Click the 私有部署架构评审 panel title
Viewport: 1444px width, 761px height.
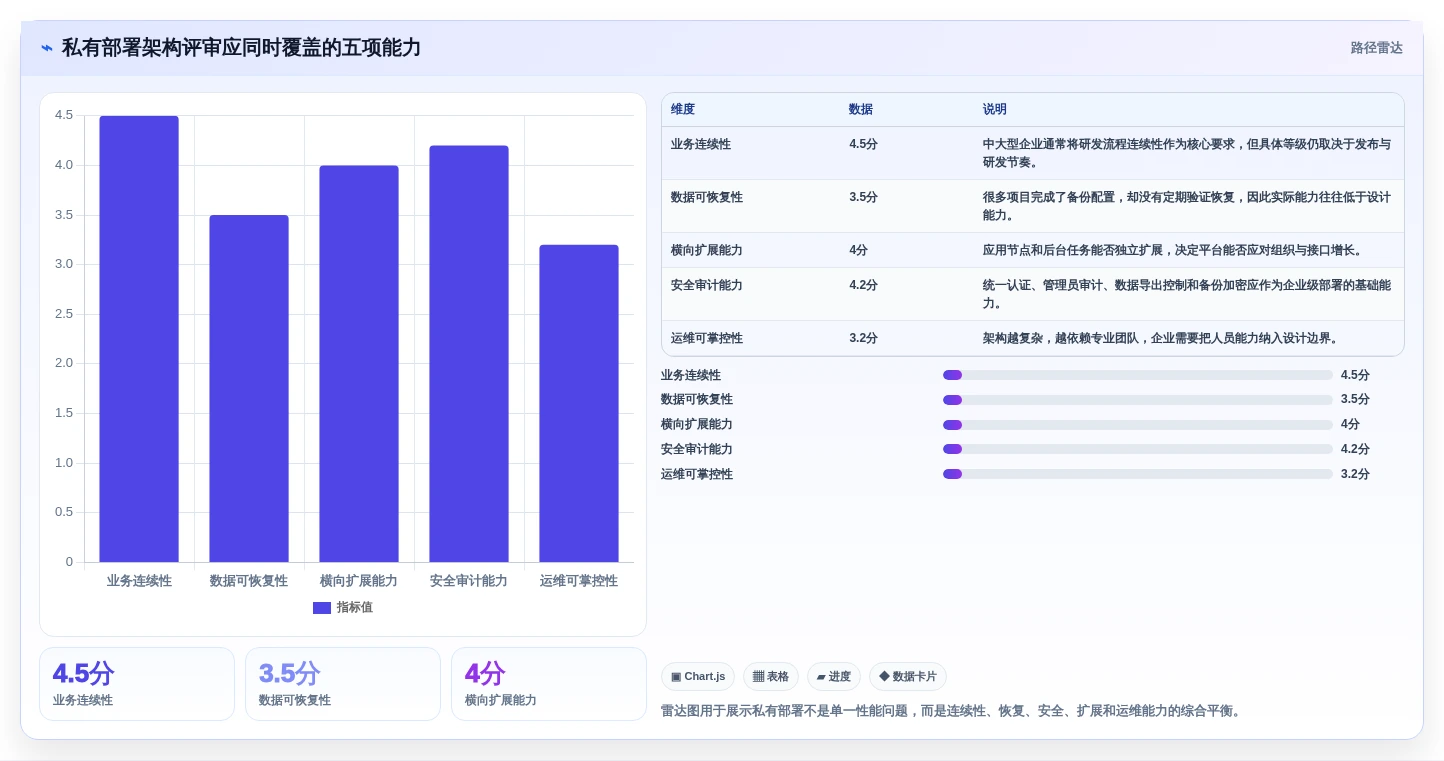[241, 48]
